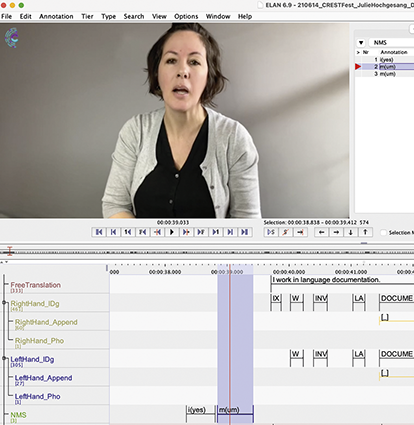The image size is (414, 425).
Task: Step one frame forward
Action: 201,232
